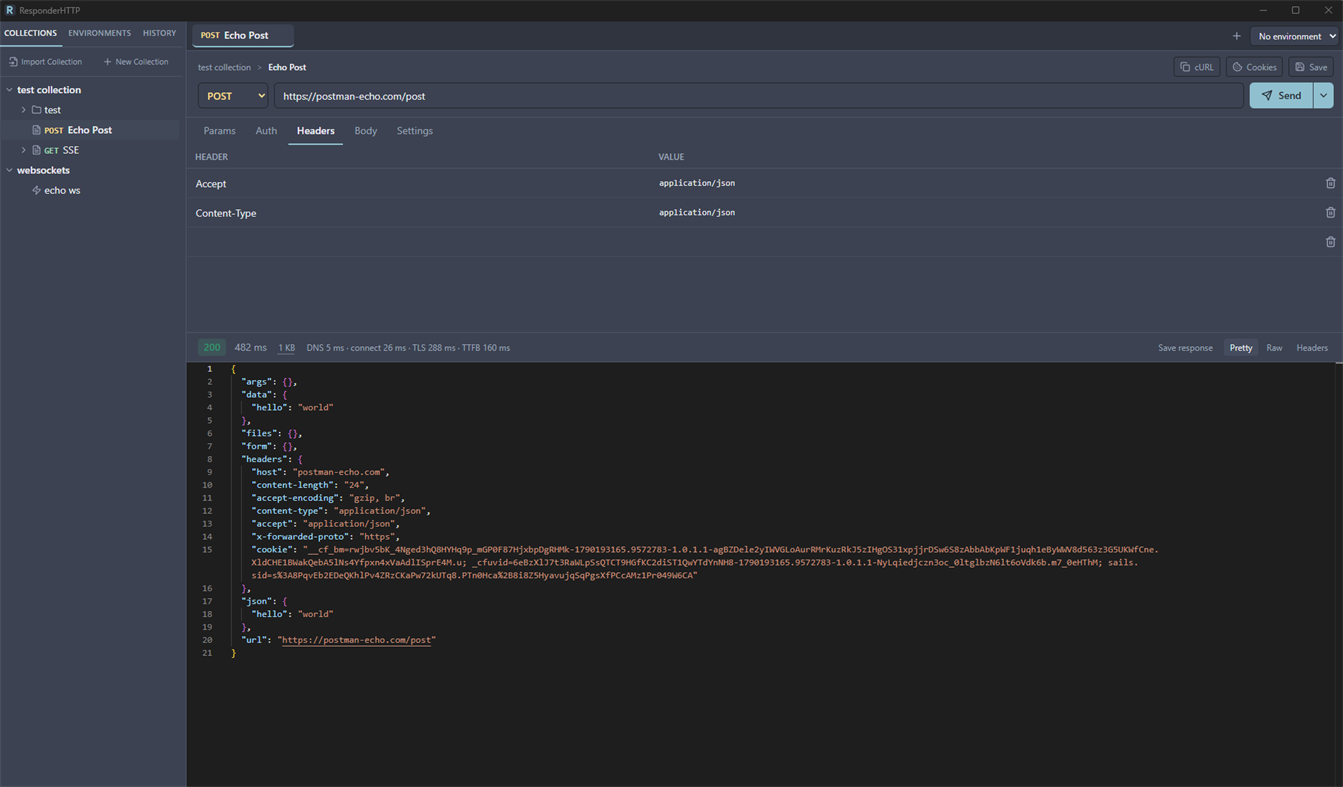Select the Echo Post open request tab
The width and height of the screenshot is (1343, 787).
coord(243,35)
